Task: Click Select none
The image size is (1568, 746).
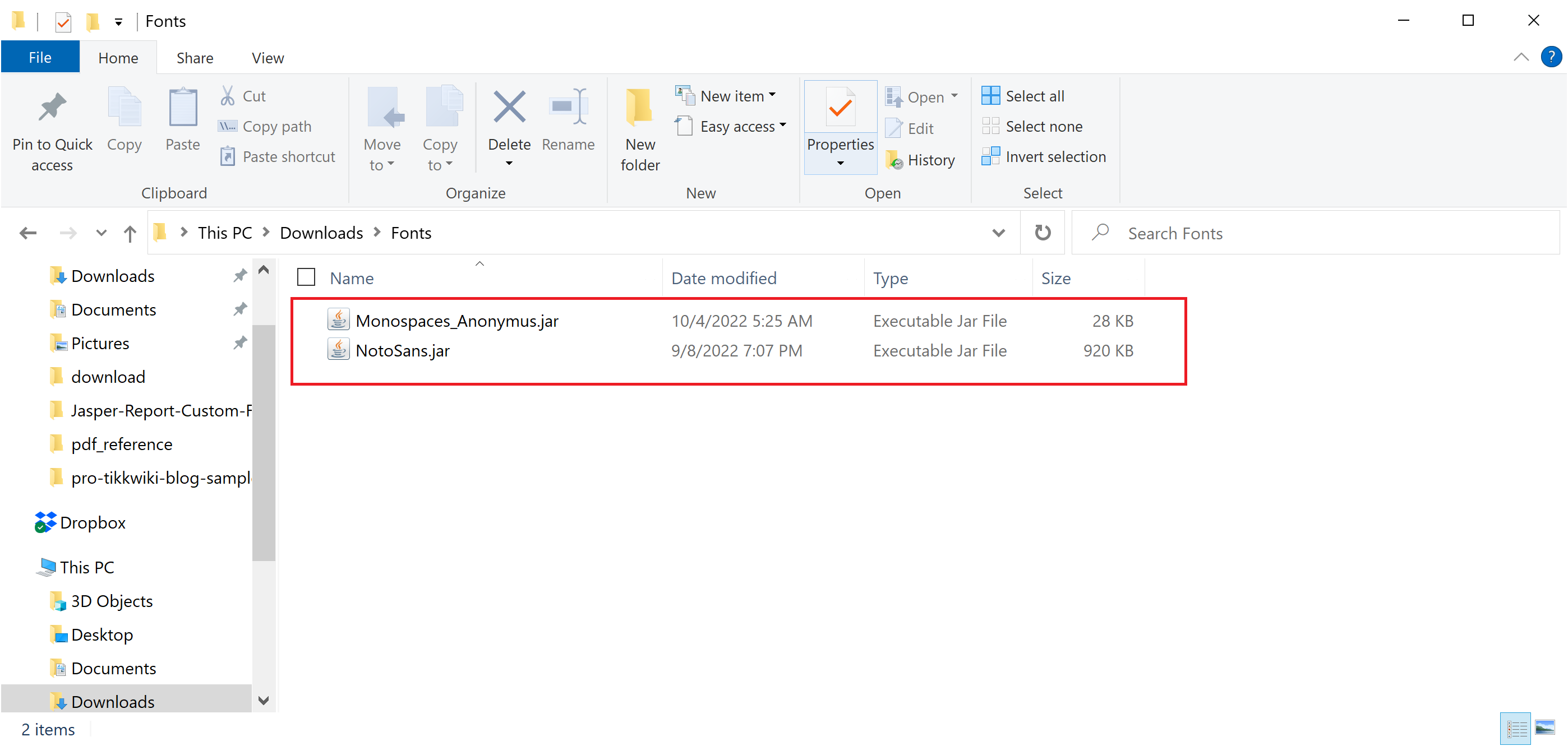Action: (x=1032, y=127)
